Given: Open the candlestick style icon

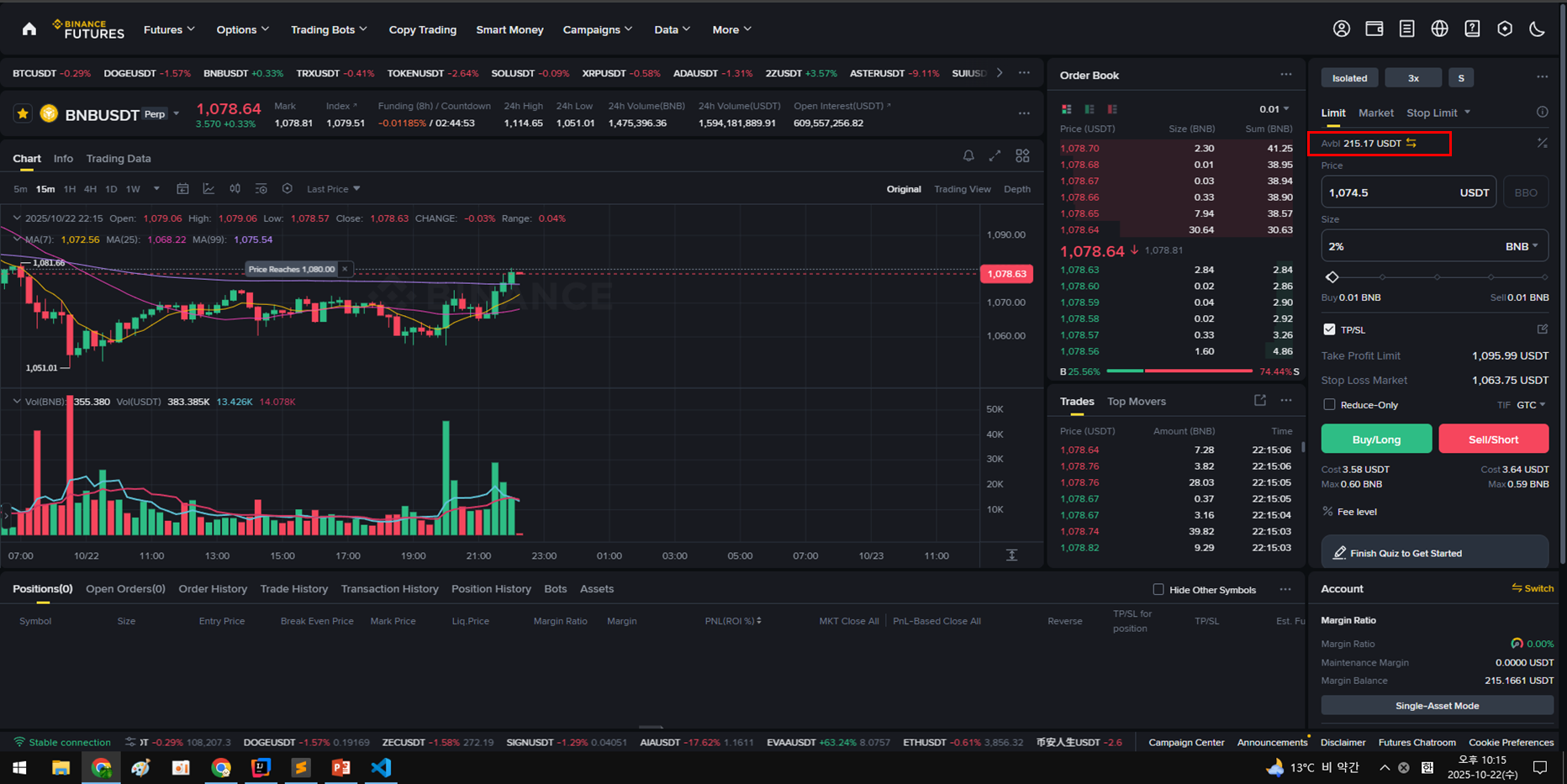Looking at the screenshot, I should pyautogui.click(x=235, y=189).
